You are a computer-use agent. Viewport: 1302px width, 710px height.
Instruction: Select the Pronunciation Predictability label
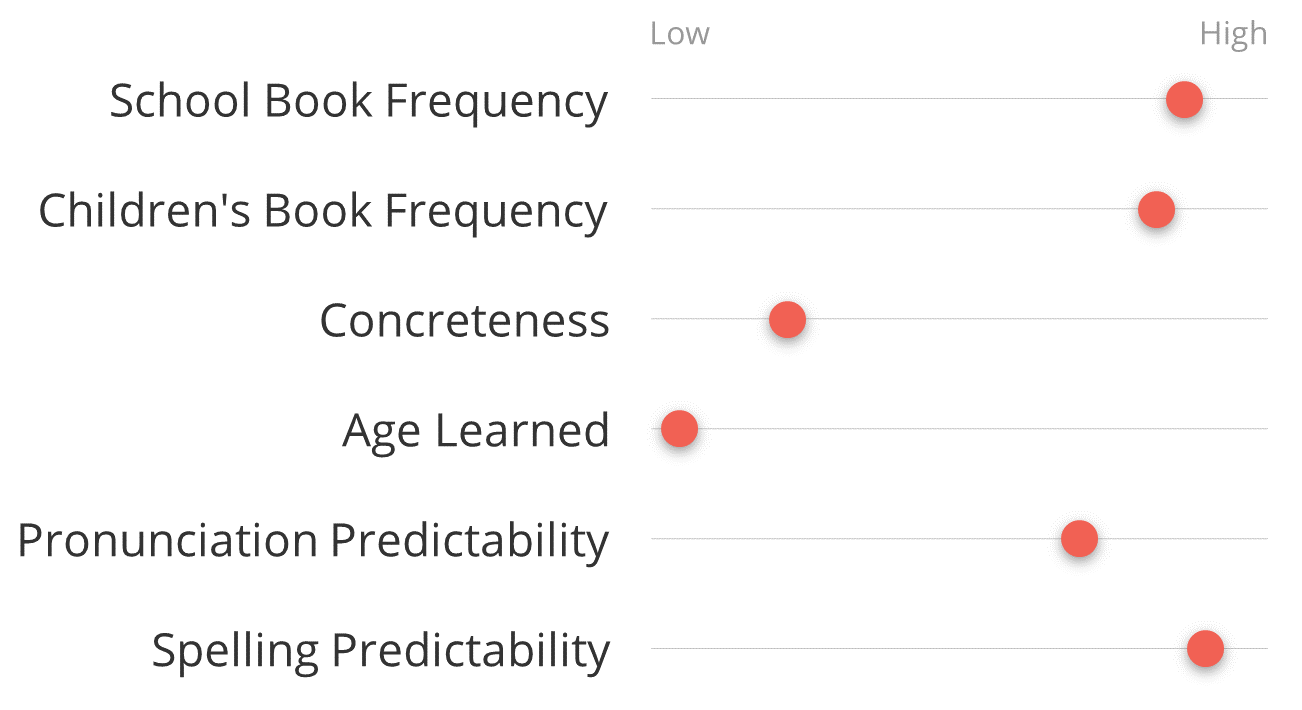click(x=313, y=541)
